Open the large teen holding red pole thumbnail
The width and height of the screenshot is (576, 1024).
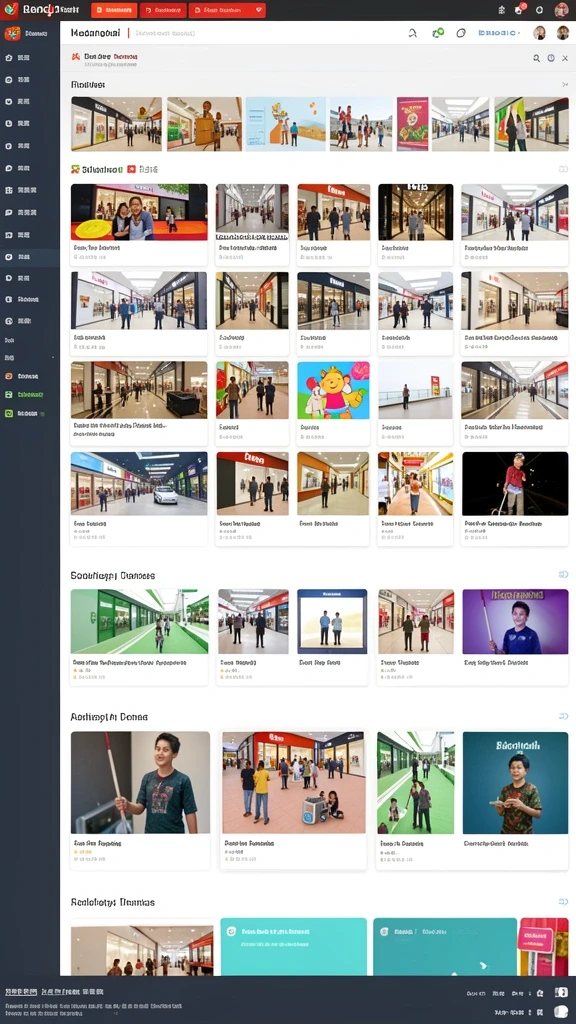pyautogui.click(x=140, y=782)
